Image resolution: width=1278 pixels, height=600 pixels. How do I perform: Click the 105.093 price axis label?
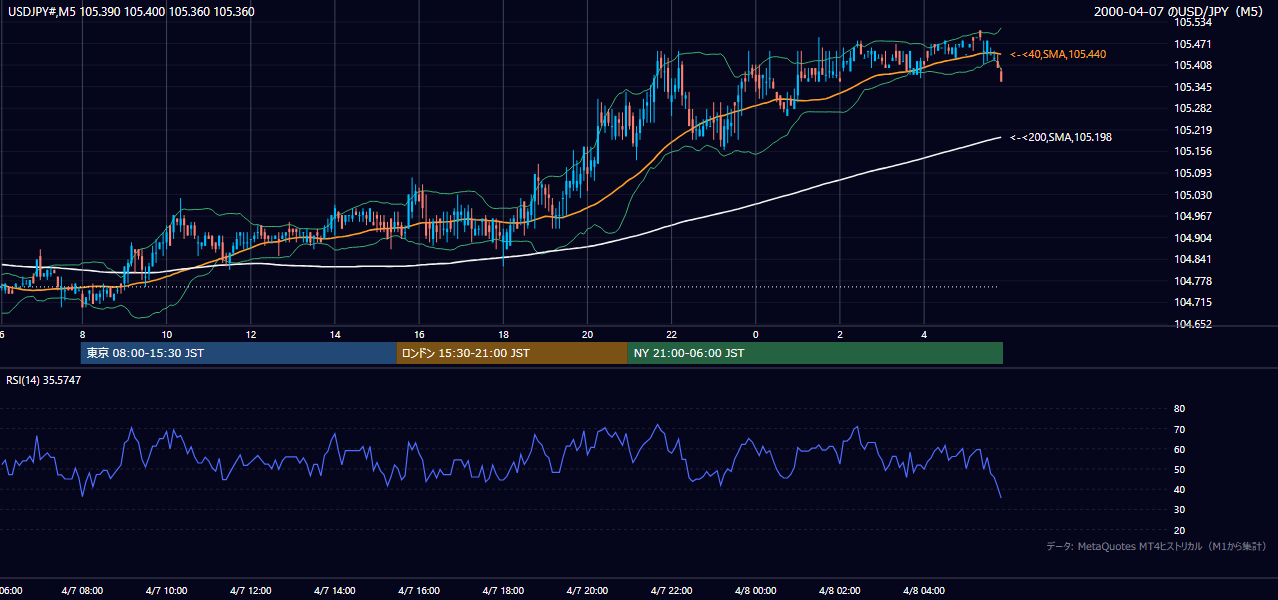tap(1193, 173)
